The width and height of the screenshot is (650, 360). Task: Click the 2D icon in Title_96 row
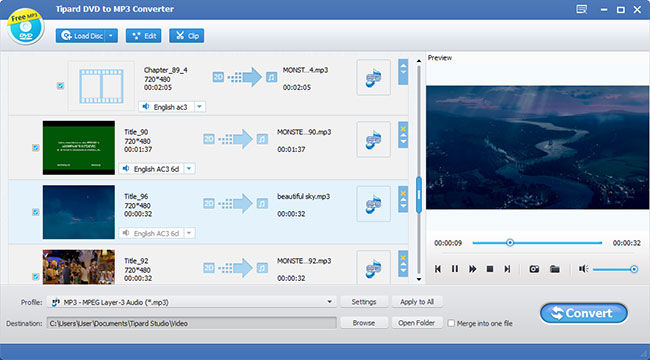click(209, 203)
